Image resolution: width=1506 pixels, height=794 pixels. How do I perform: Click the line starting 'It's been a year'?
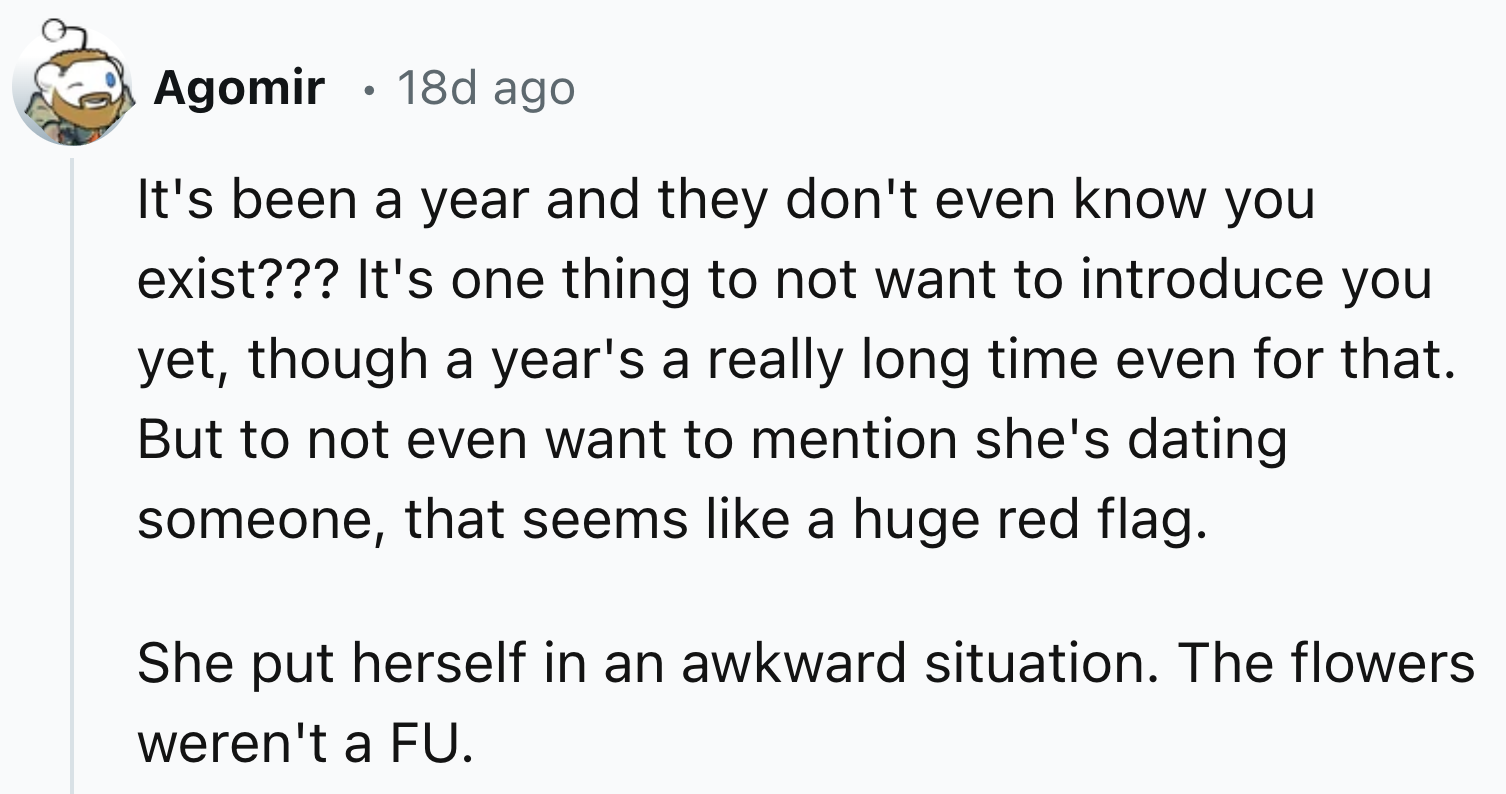click(x=726, y=203)
